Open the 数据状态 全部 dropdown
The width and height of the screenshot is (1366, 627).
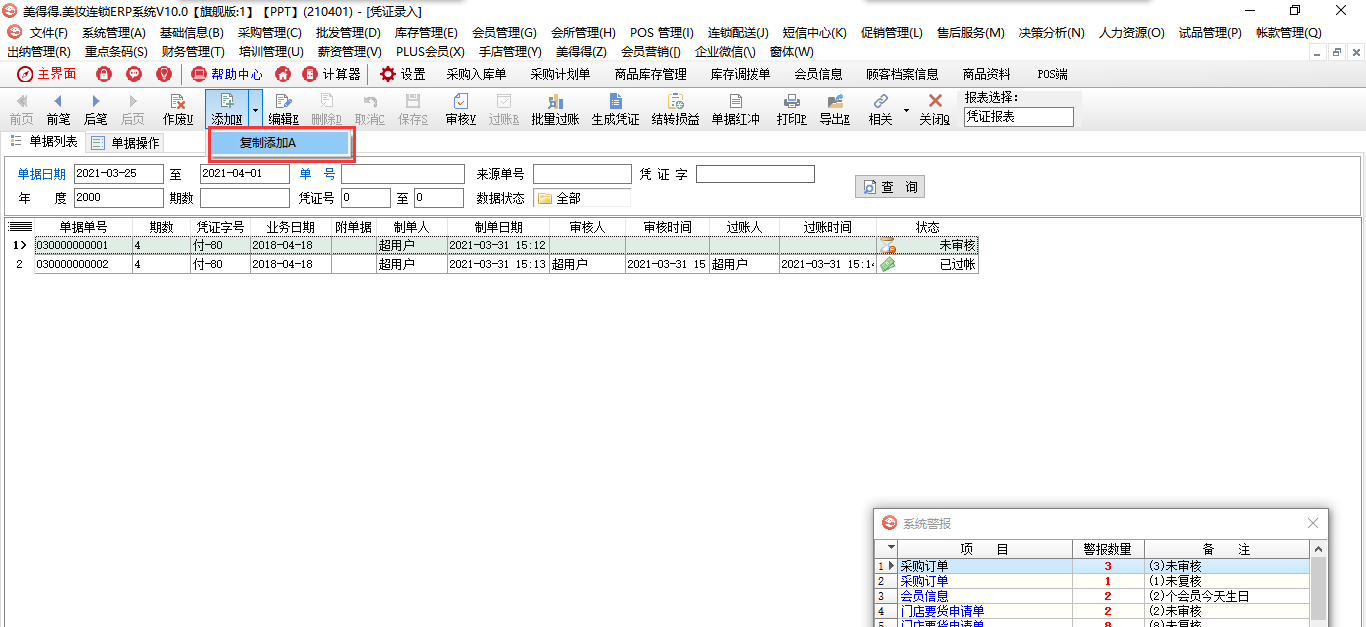coord(582,198)
